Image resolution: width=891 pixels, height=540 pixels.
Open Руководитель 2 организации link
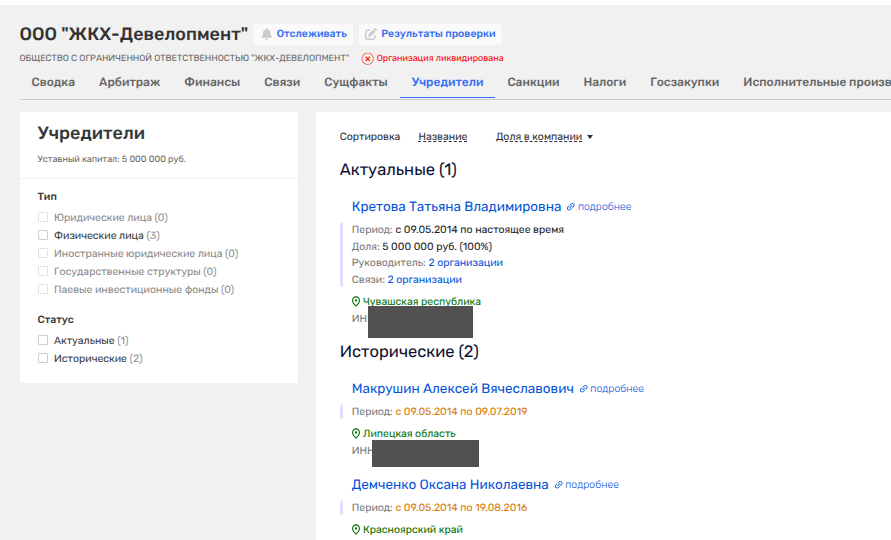[x=465, y=263]
